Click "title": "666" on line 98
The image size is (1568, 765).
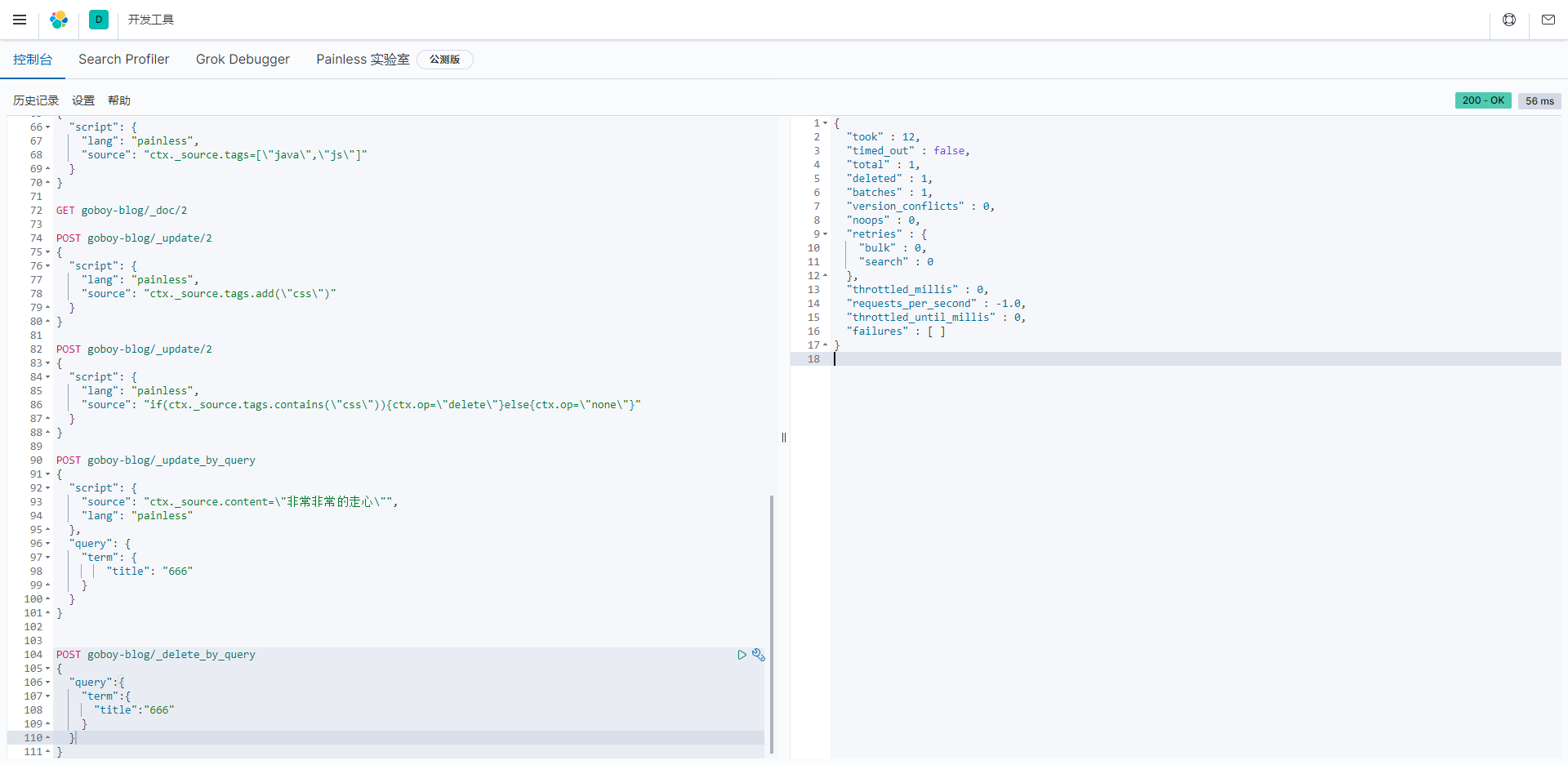pyautogui.click(x=149, y=572)
